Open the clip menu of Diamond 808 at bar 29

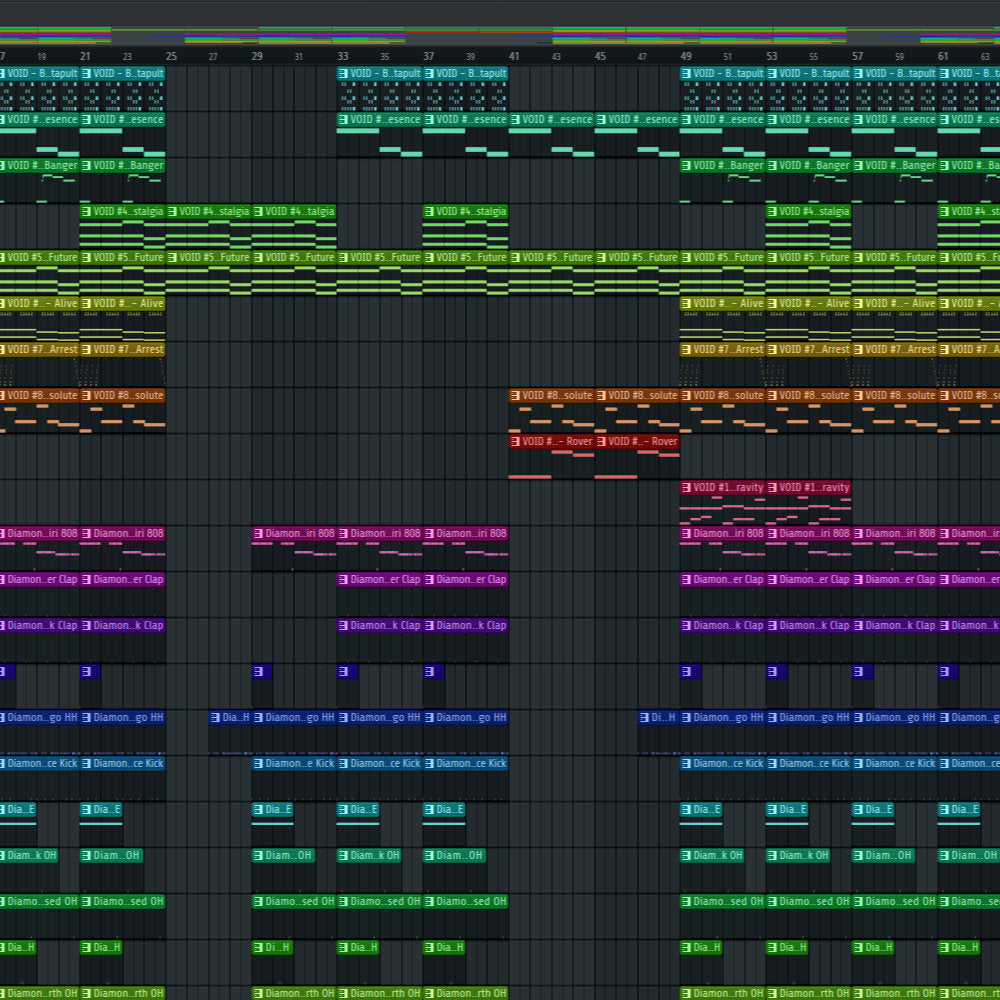pos(258,534)
